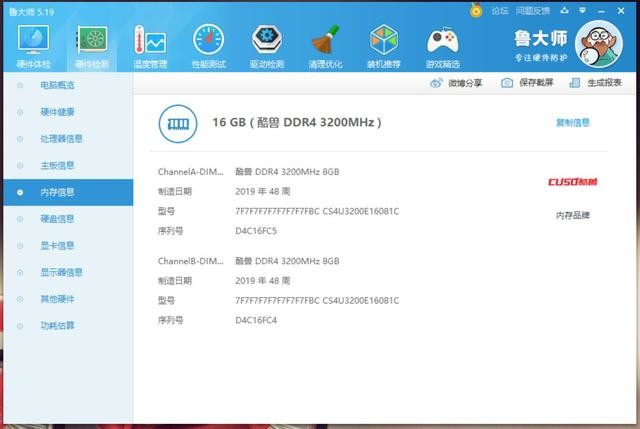The image size is (640, 429).
Task: Open the 问题反馈 feedback link
Action: 533,11
